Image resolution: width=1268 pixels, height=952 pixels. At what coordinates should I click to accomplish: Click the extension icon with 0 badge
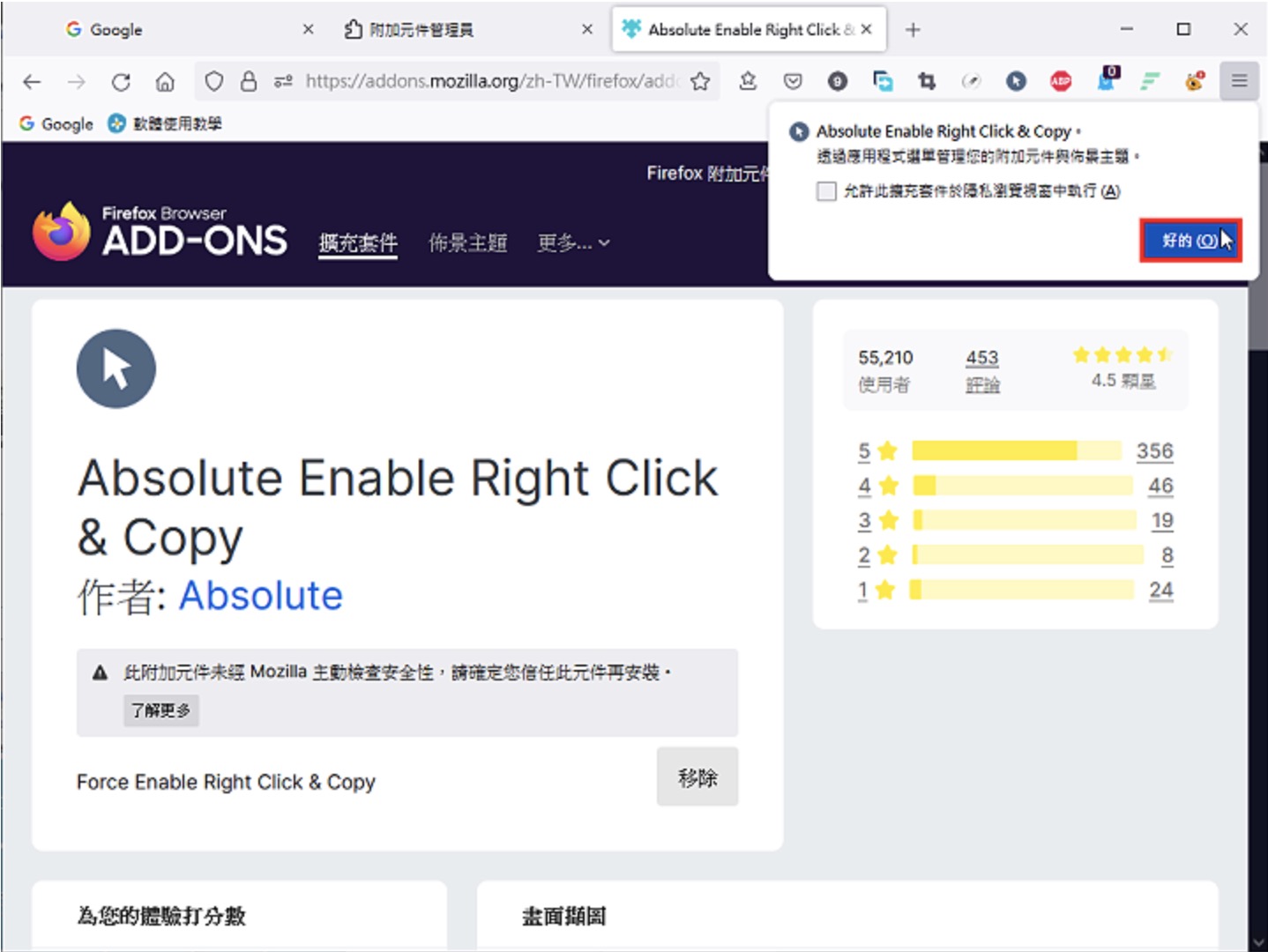pyautogui.click(x=1107, y=78)
